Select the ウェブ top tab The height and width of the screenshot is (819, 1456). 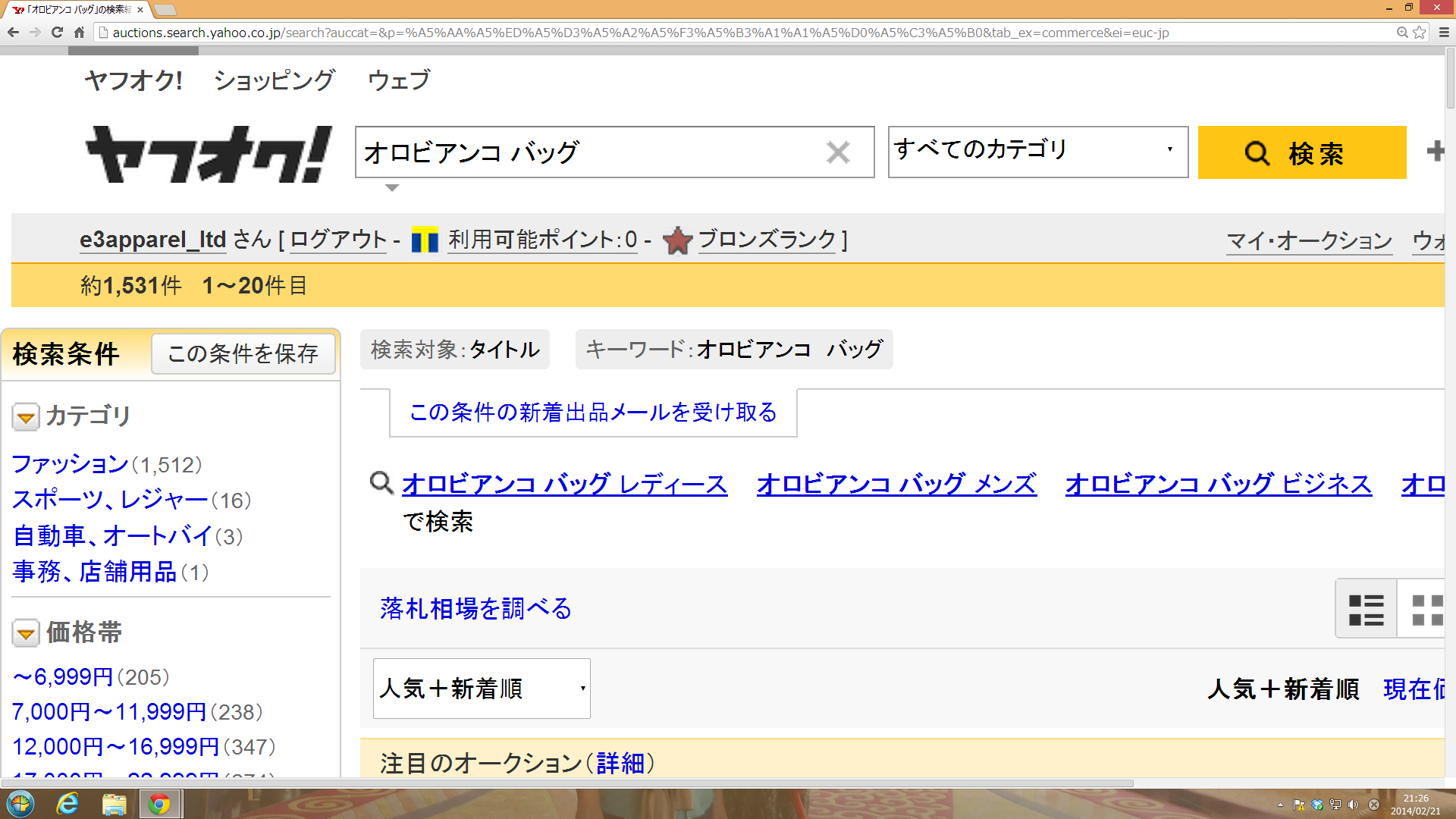pyautogui.click(x=399, y=80)
